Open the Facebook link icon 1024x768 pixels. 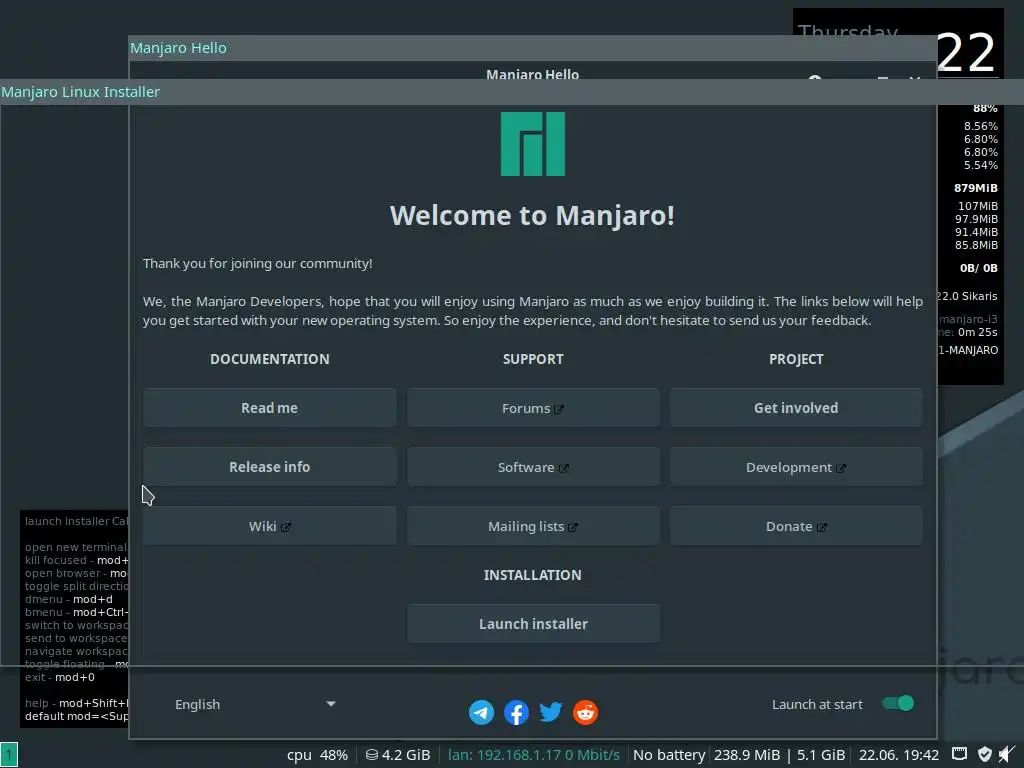[x=516, y=712]
